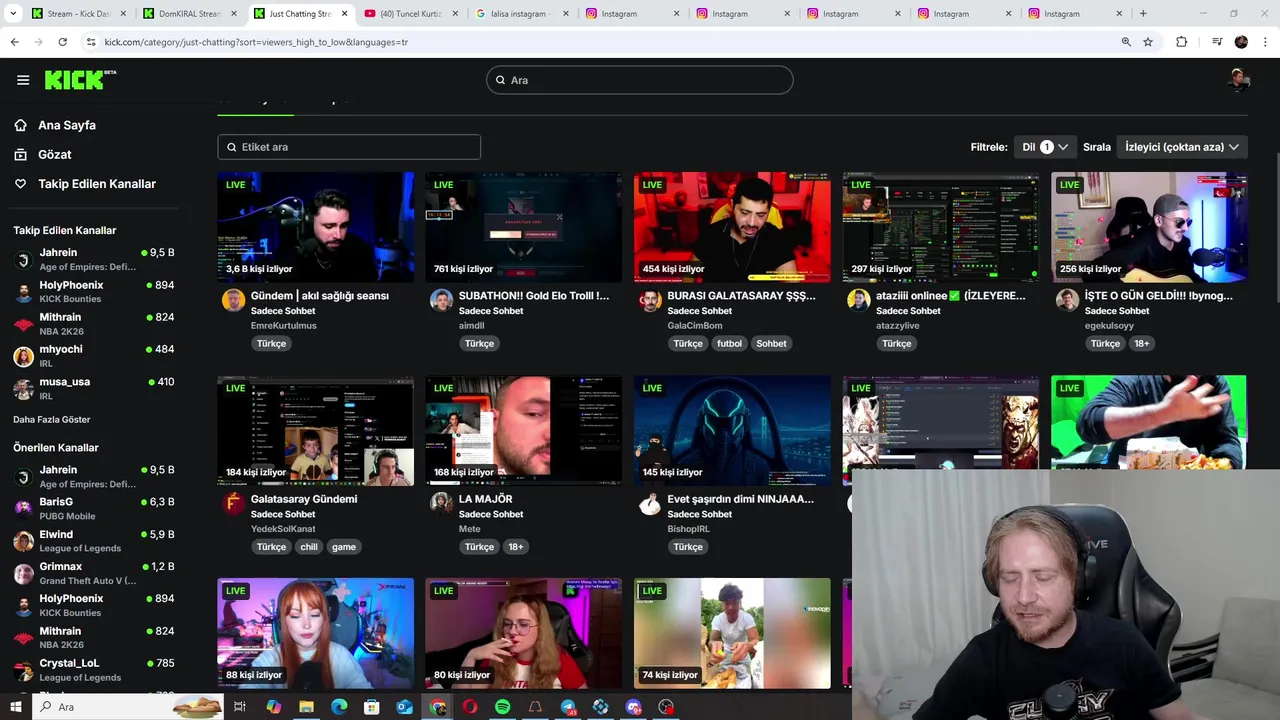Viewport: 1280px width, 720px height.
Task: Focus the Windows taskbar Ara search box
Action: point(128,707)
